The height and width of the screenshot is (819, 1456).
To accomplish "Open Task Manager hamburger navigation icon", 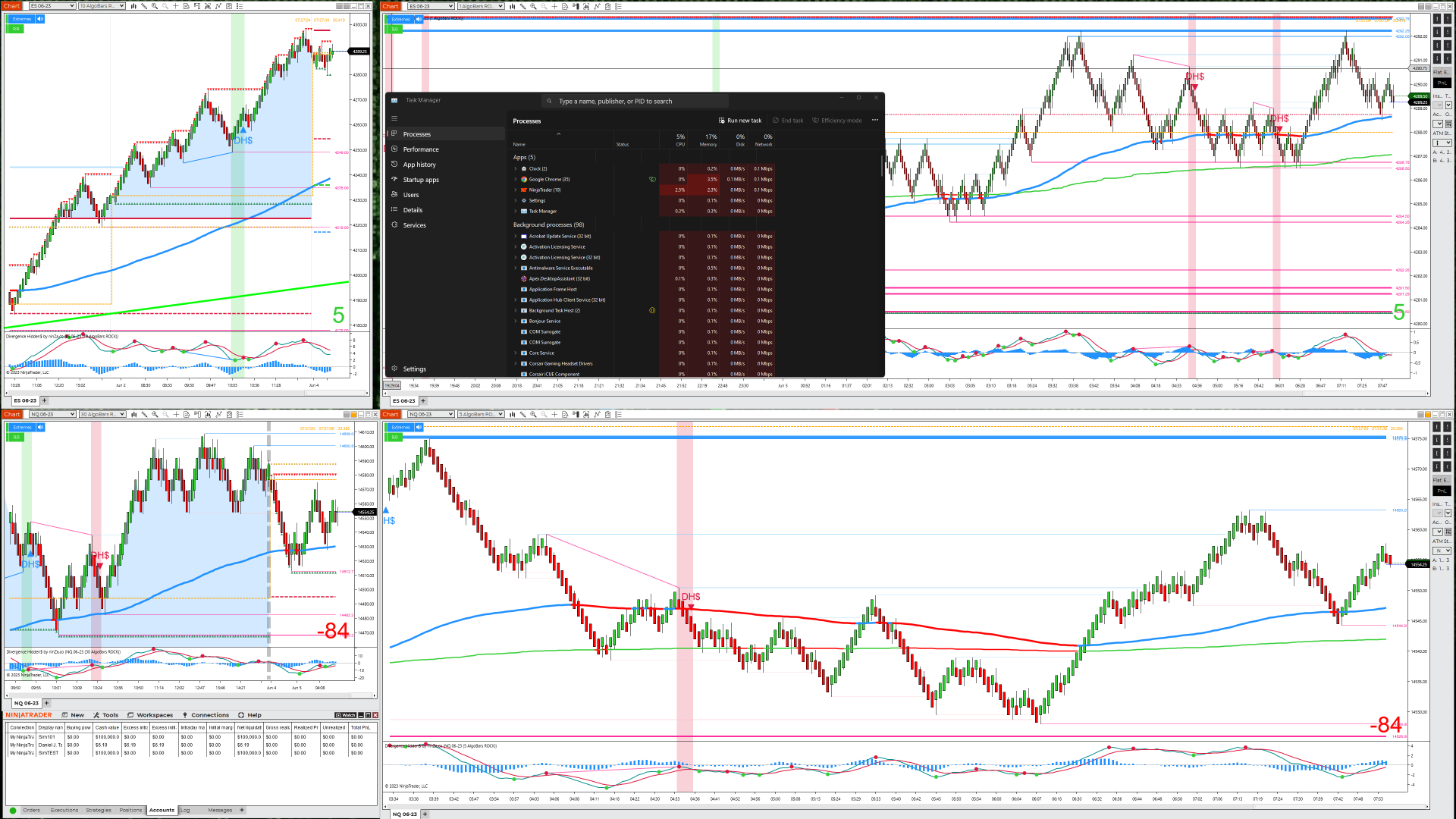I will 394,118.
